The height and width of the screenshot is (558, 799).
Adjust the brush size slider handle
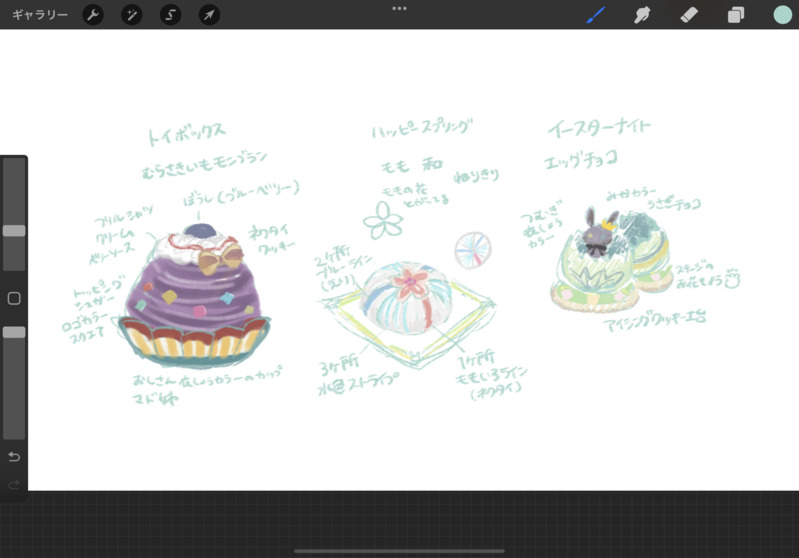coord(14,230)
